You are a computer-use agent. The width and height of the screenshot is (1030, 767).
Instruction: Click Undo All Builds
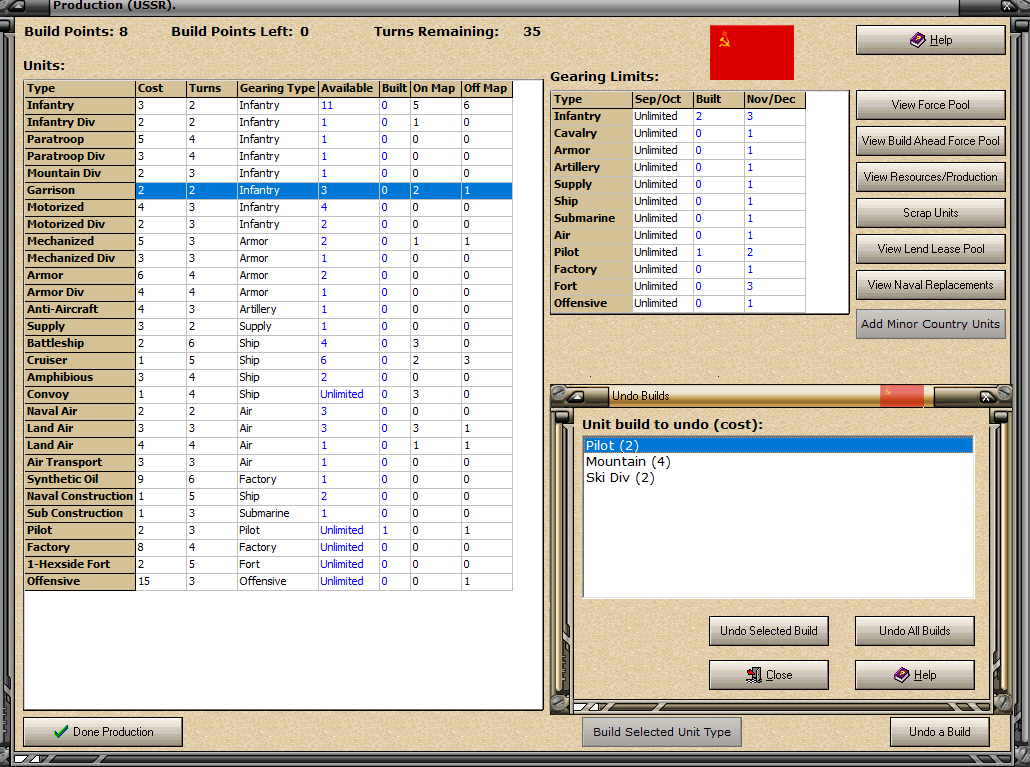coord(914,631)
